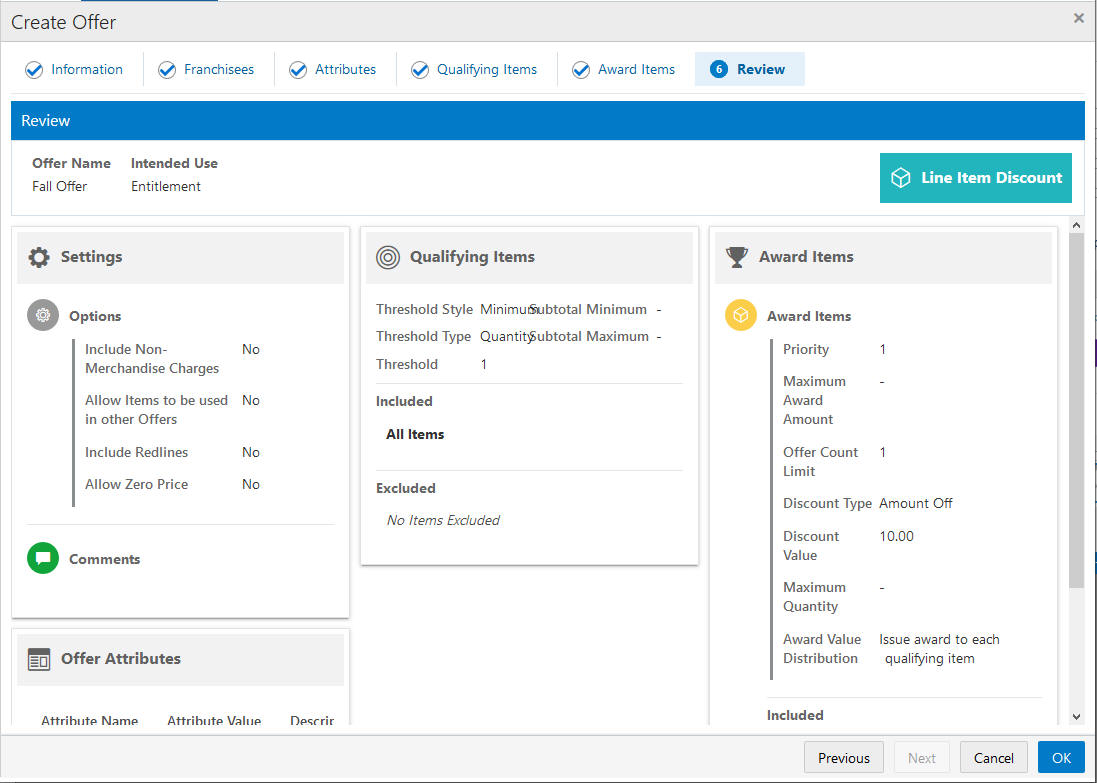This screenshot has height=783, width=1097.
Task: Click the 'Allow Zero Price' label
Action: click(x=136, y=484)
